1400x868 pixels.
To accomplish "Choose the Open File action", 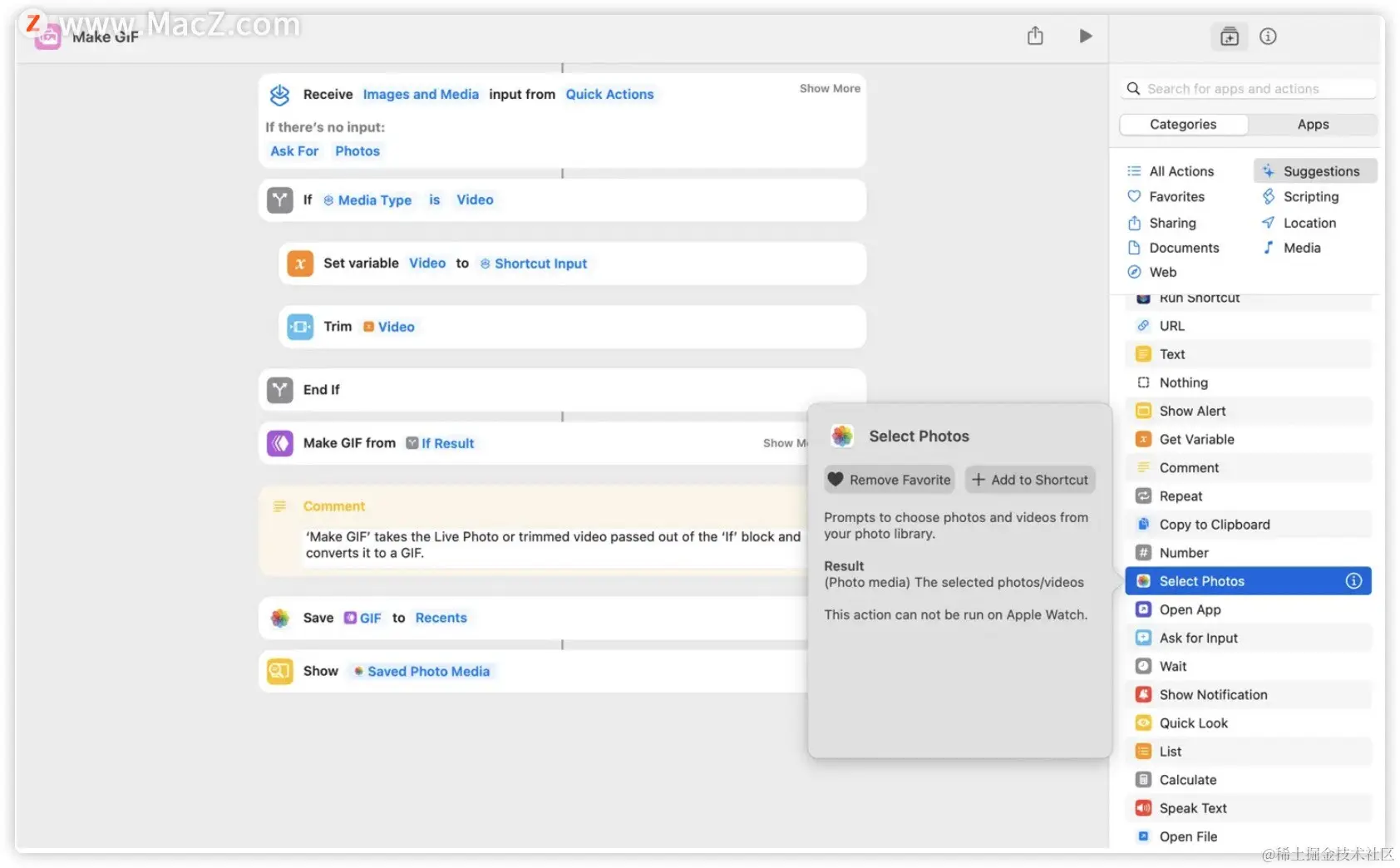I will tap(1248, 836).
